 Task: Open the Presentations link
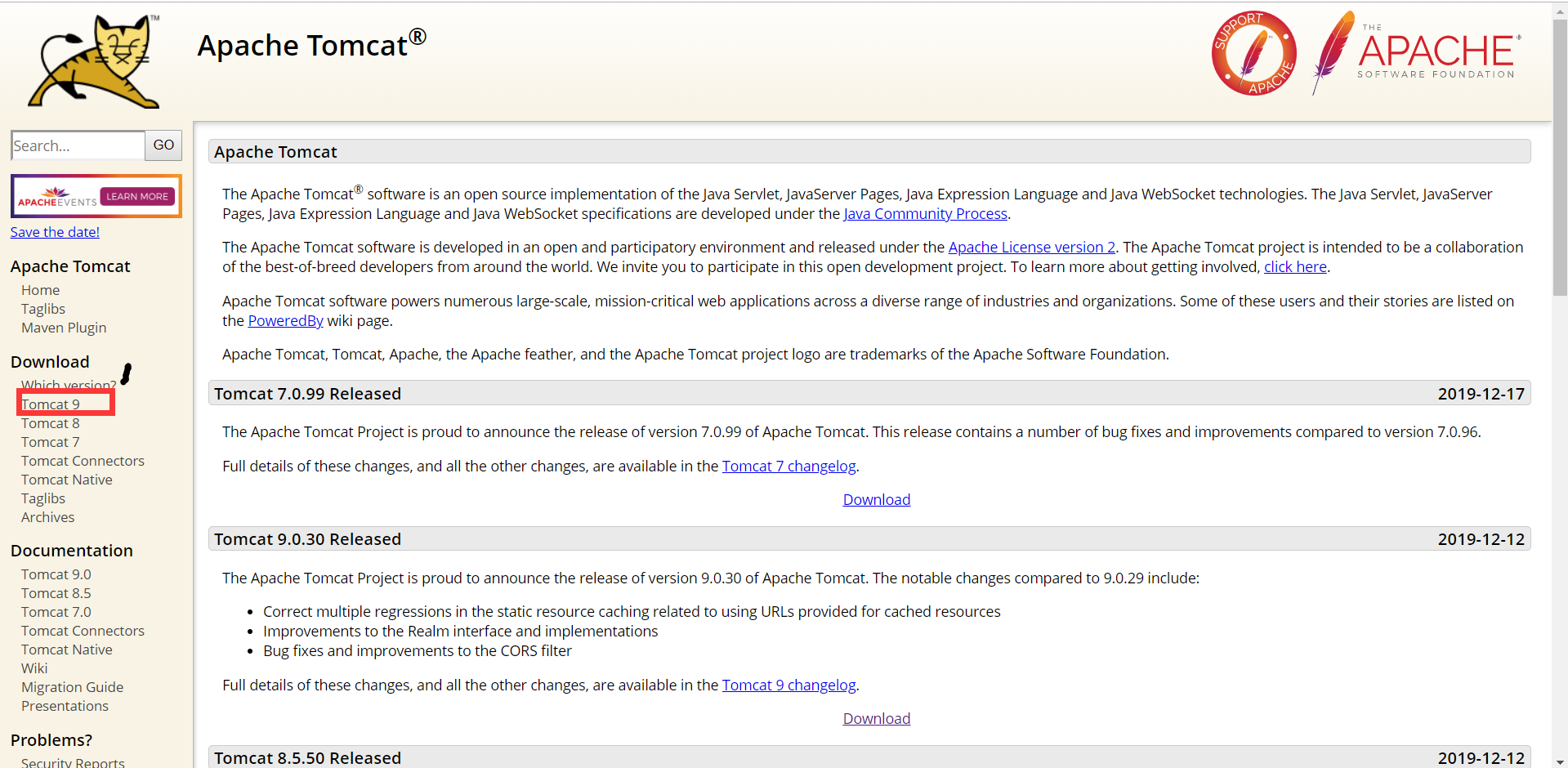[x=65, y=706]
